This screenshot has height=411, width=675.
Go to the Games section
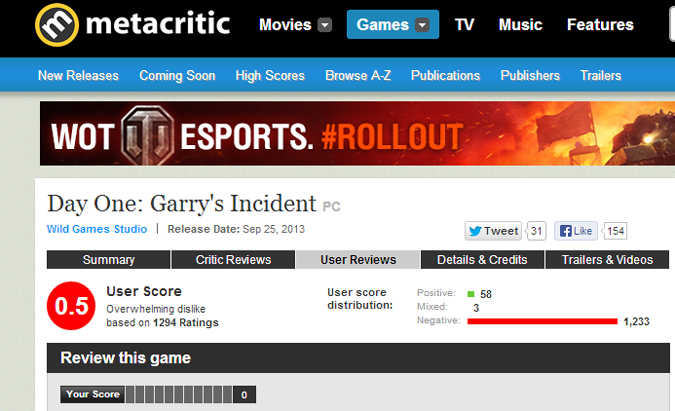(382, 25)
